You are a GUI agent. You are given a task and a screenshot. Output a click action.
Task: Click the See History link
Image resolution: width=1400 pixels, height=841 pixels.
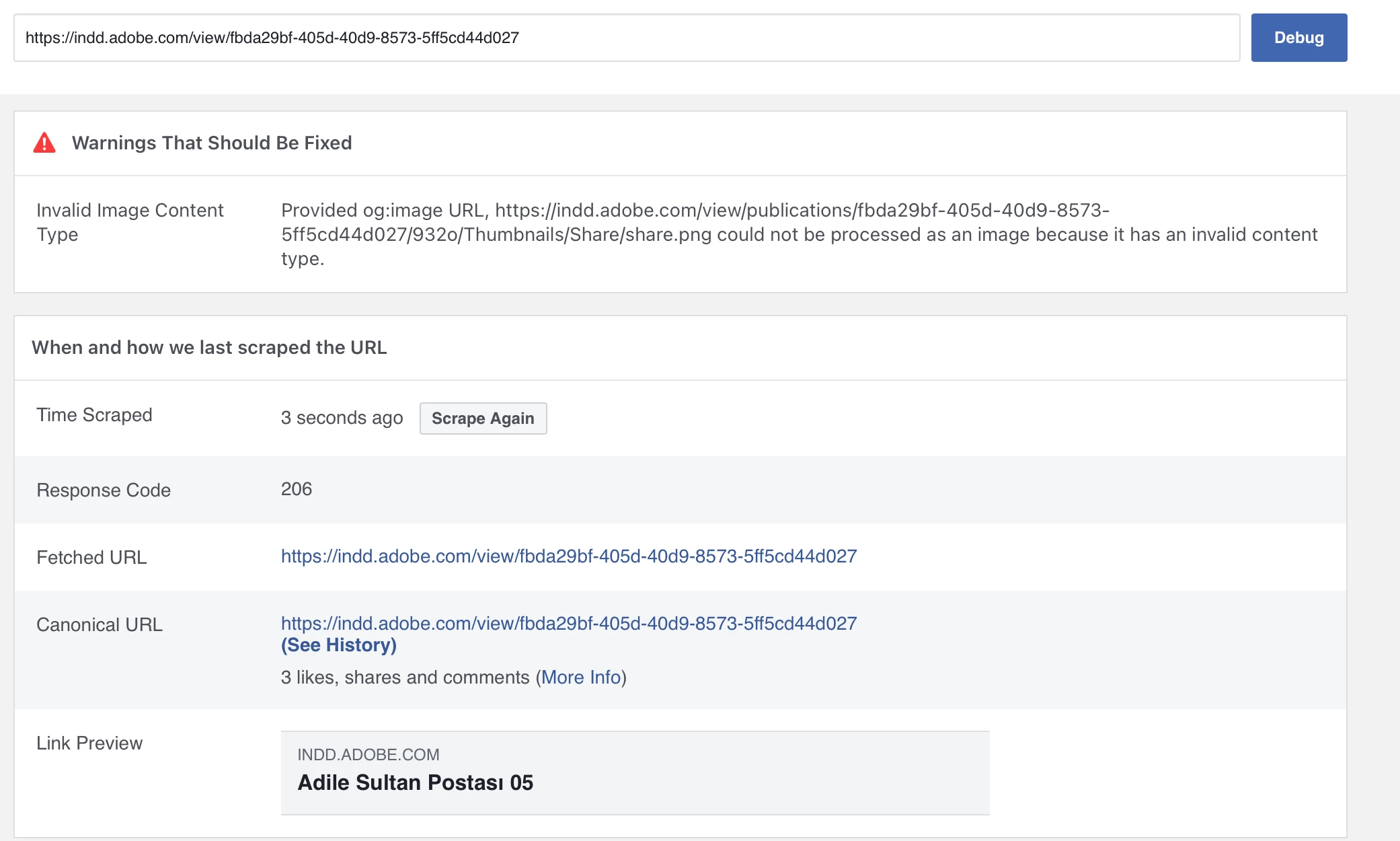tap(338, 645)
